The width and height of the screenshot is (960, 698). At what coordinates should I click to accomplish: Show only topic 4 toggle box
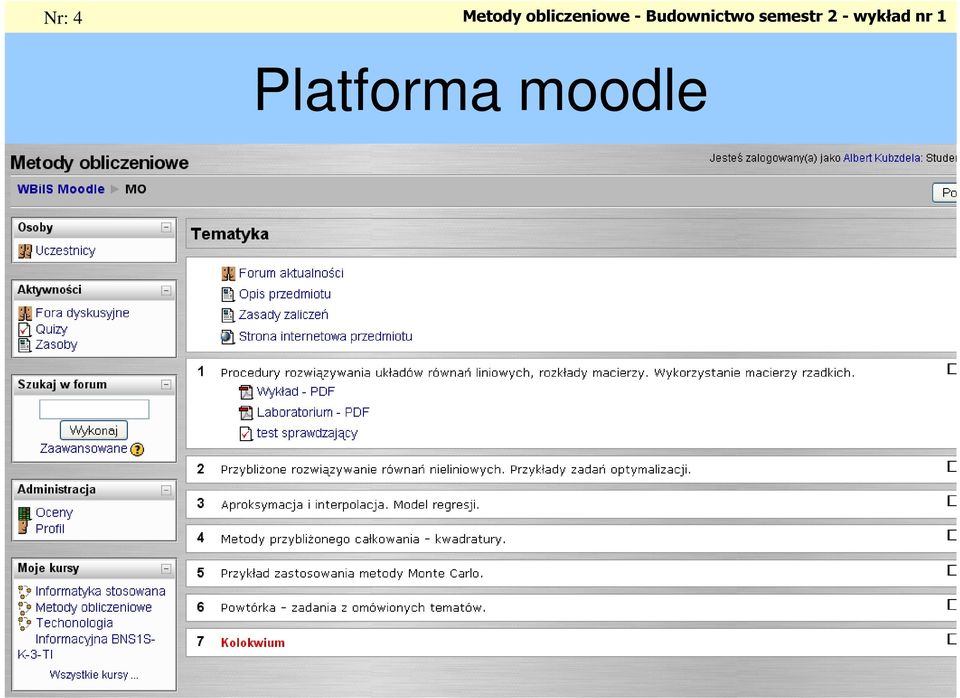[x=952, y=535]
